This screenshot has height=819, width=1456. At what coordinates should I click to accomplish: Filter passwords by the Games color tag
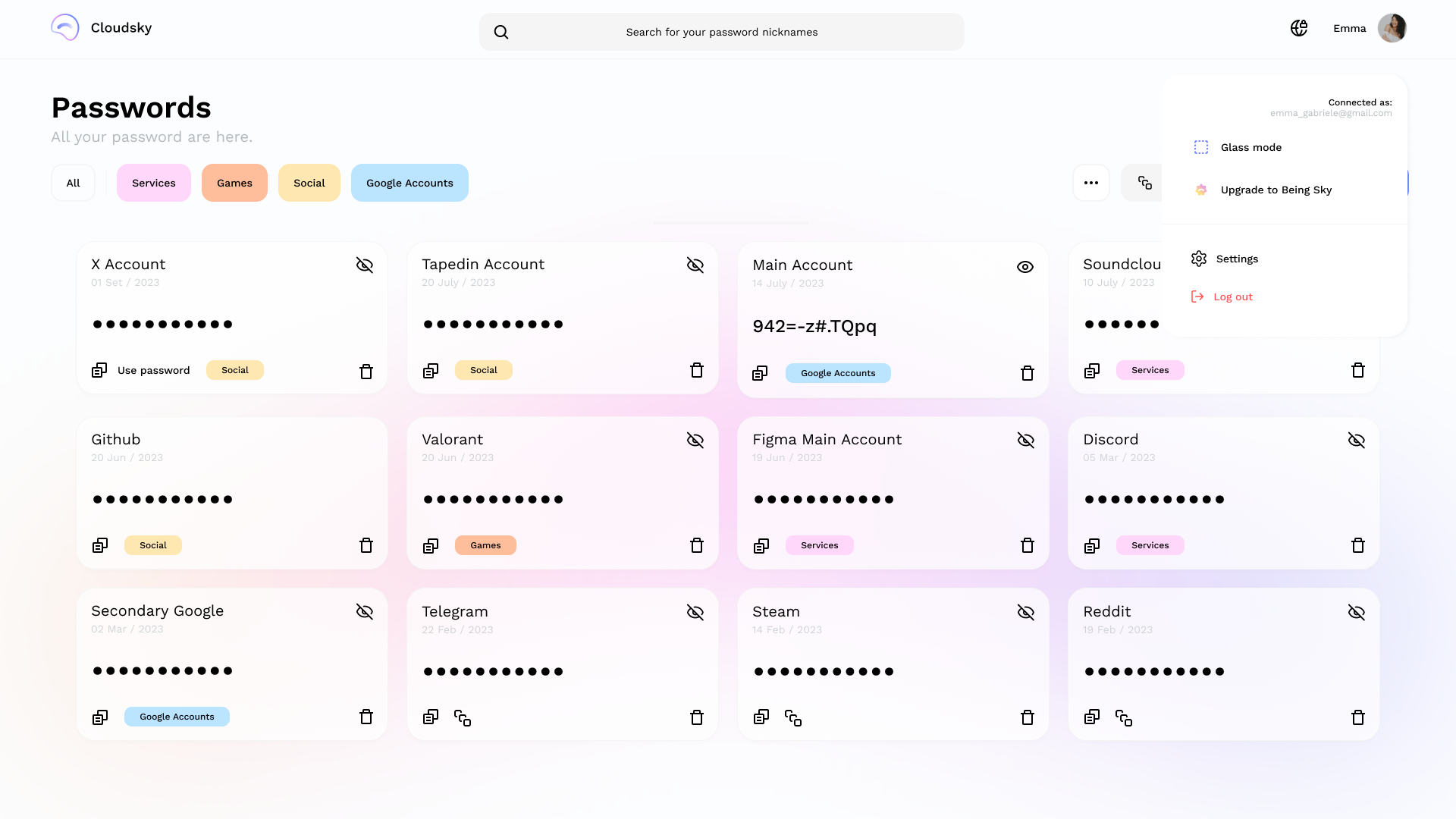click(234, 183)
